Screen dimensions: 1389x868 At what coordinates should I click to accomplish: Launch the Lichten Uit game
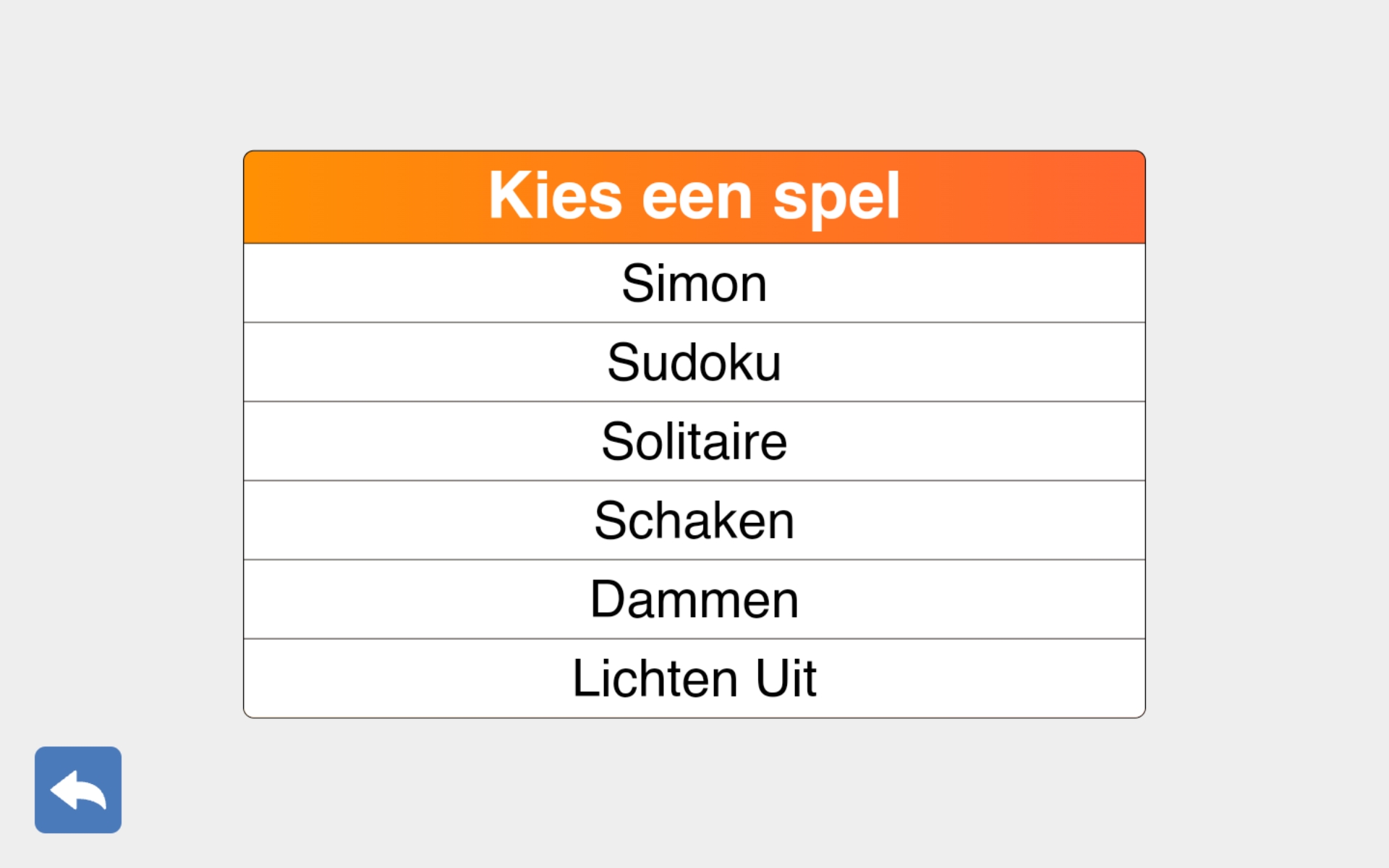coord(694,678)
